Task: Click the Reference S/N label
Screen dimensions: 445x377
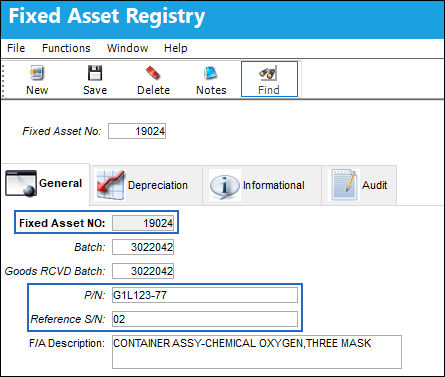Action: click(68, 319)
